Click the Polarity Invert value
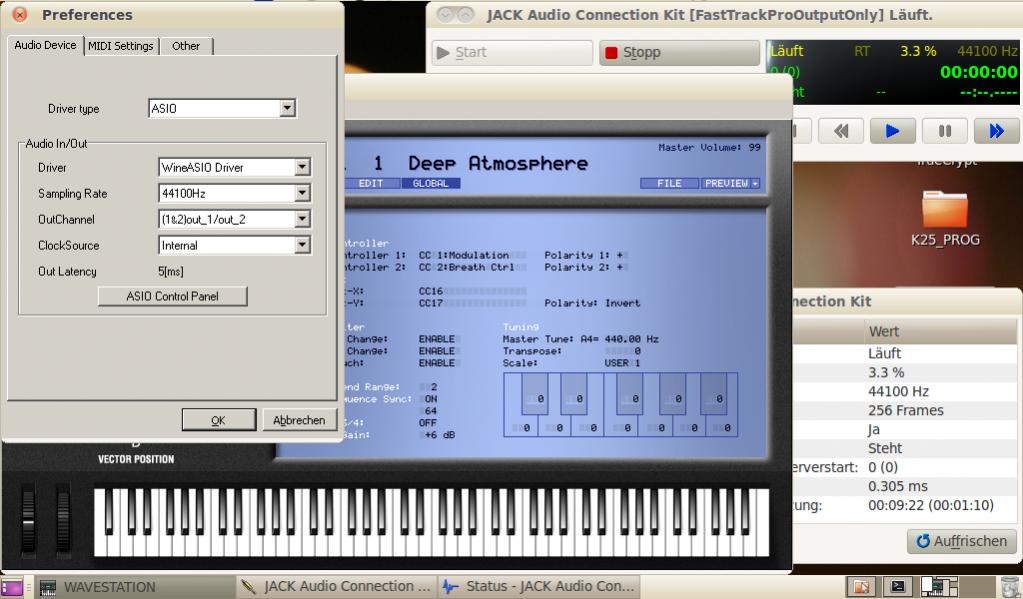1023x599 pixels. pyautogui.click(x=622, y=303)
